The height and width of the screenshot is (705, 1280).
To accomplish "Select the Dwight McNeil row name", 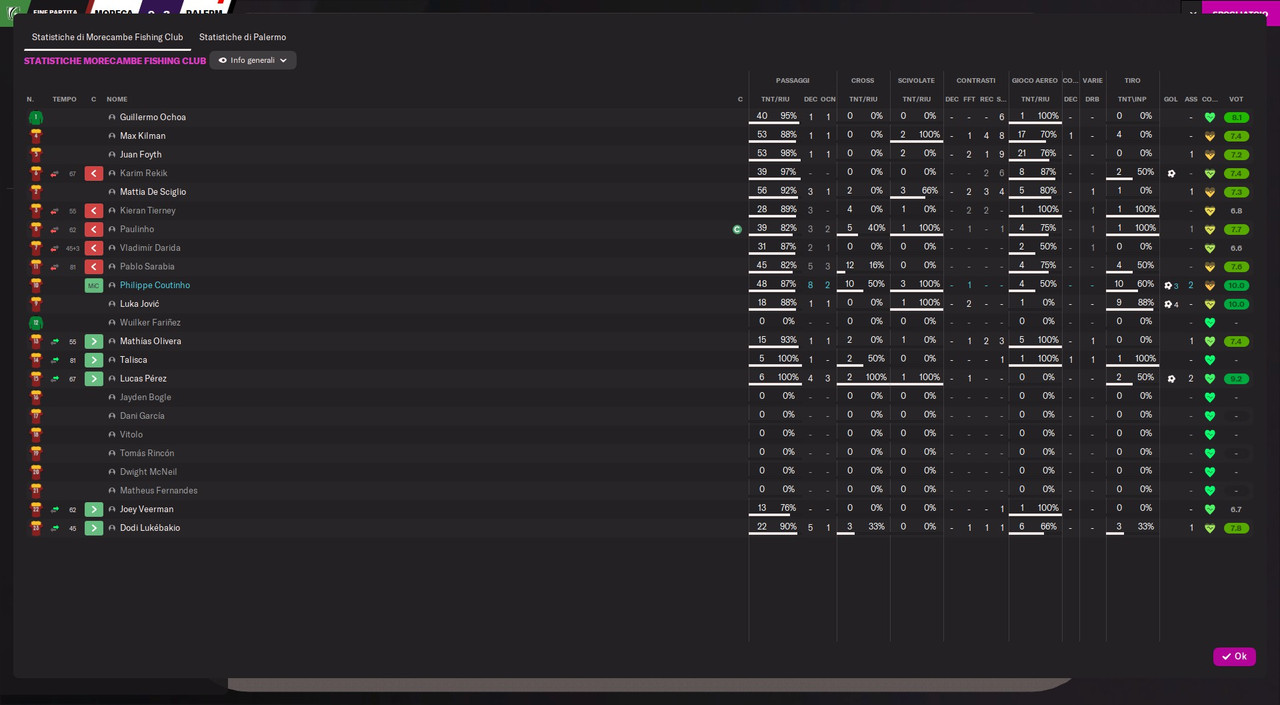I will coord(148,472).
